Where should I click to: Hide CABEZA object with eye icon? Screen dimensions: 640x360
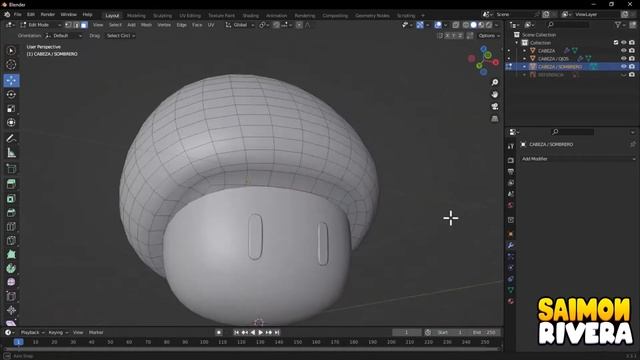[x=624, y=51]
